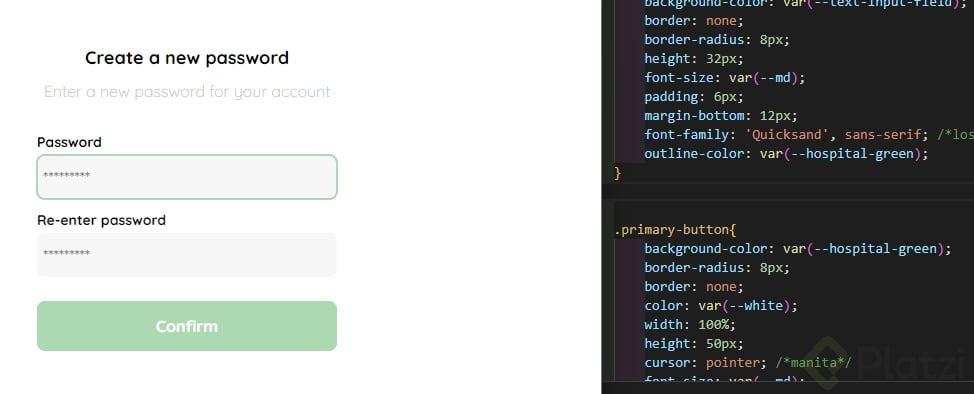Focus the Password input field
Image resolution: width=974 pixels, height=394 pixels.
pos(187,177)
